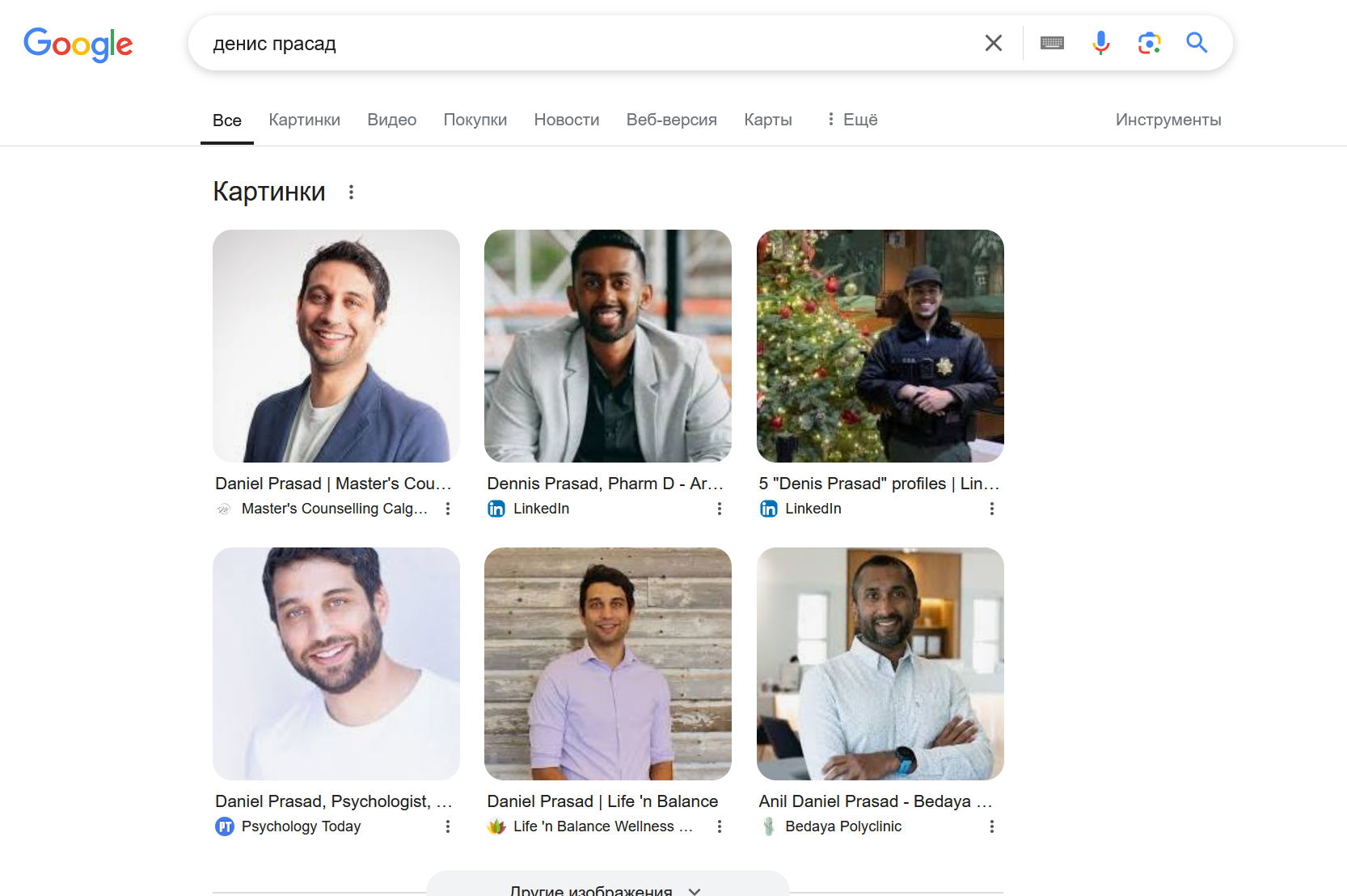Open Life 'n Balance Daniel Prasad photo
The height and width of the screenshot is (896, 1347).
point(608,664)
